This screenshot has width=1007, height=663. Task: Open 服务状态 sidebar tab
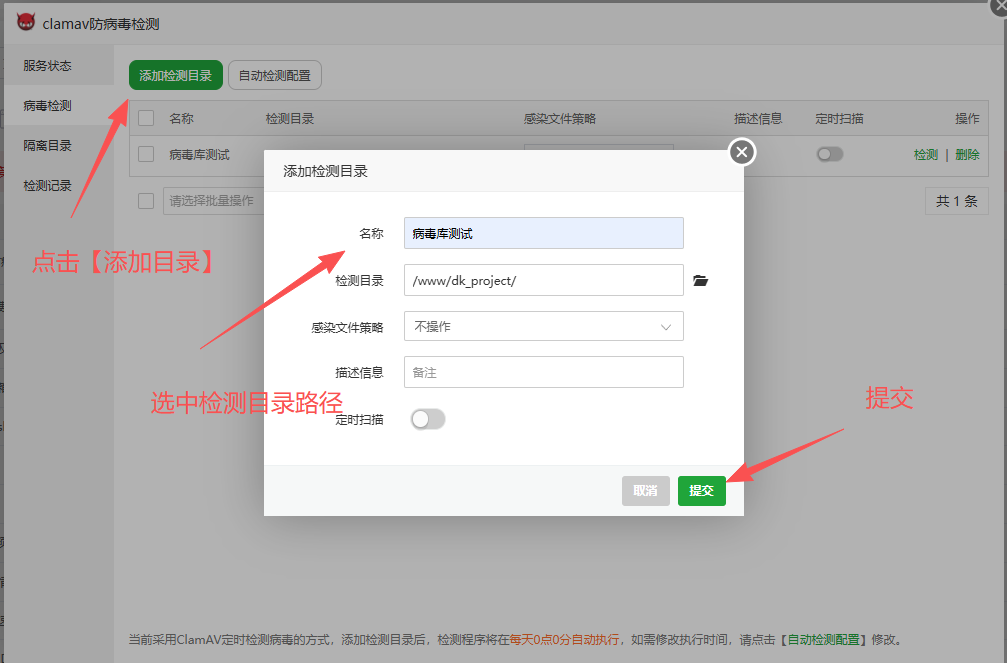click(48, 66)
